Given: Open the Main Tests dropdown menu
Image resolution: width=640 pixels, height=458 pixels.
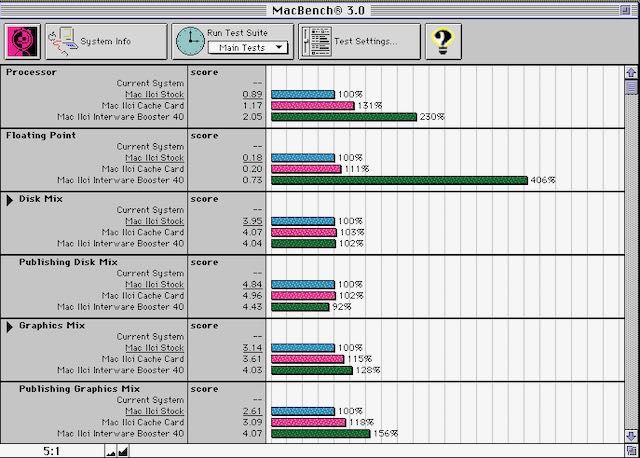Looking at the screenshot, I should pos(248,48).
